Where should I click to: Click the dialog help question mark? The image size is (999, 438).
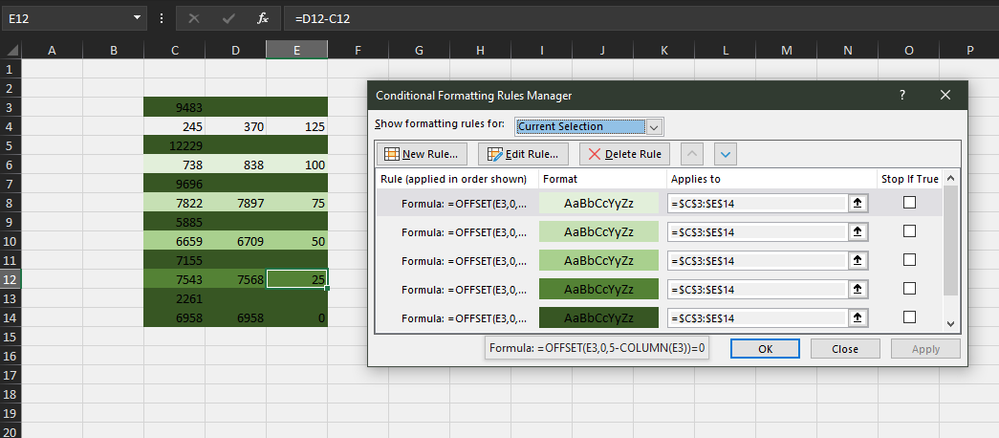902,95
